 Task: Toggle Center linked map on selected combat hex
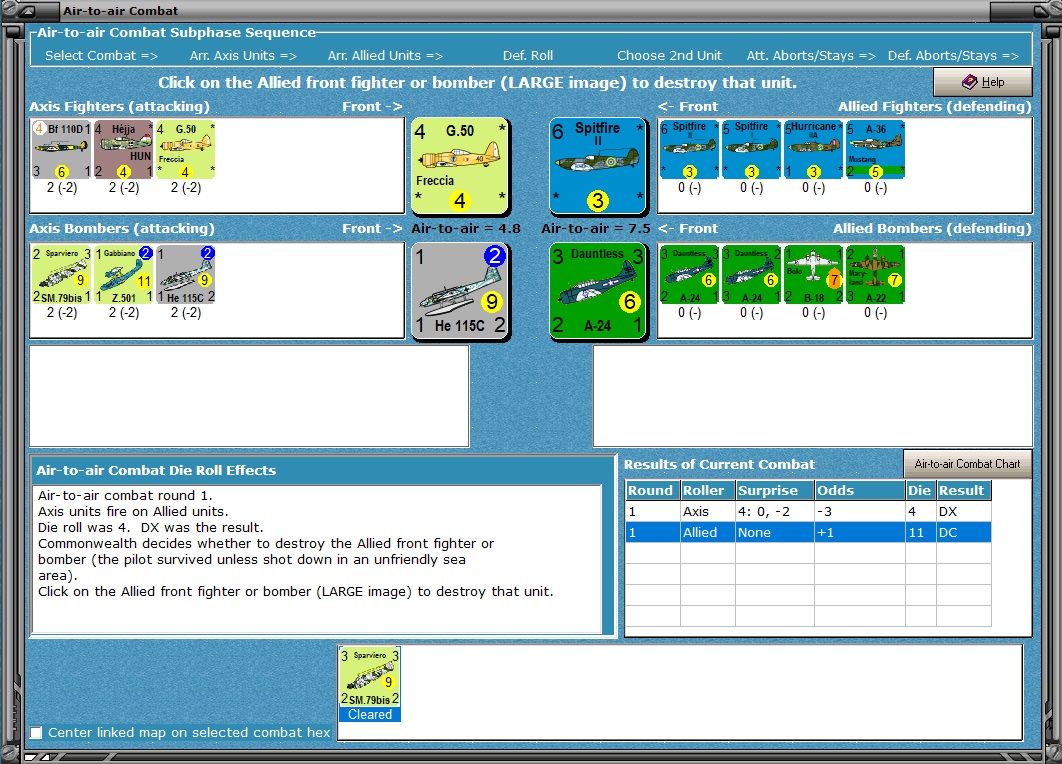coord(37,732)
